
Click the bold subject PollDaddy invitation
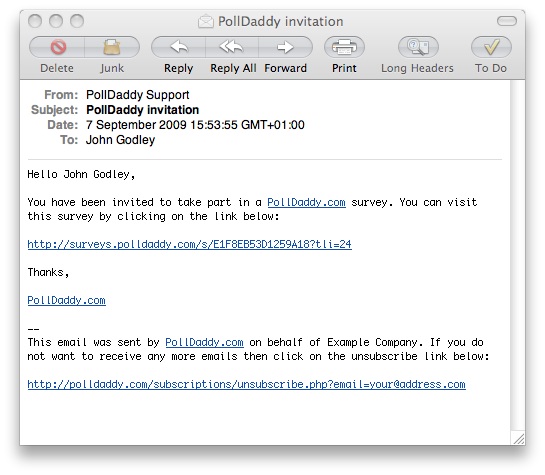143,110
